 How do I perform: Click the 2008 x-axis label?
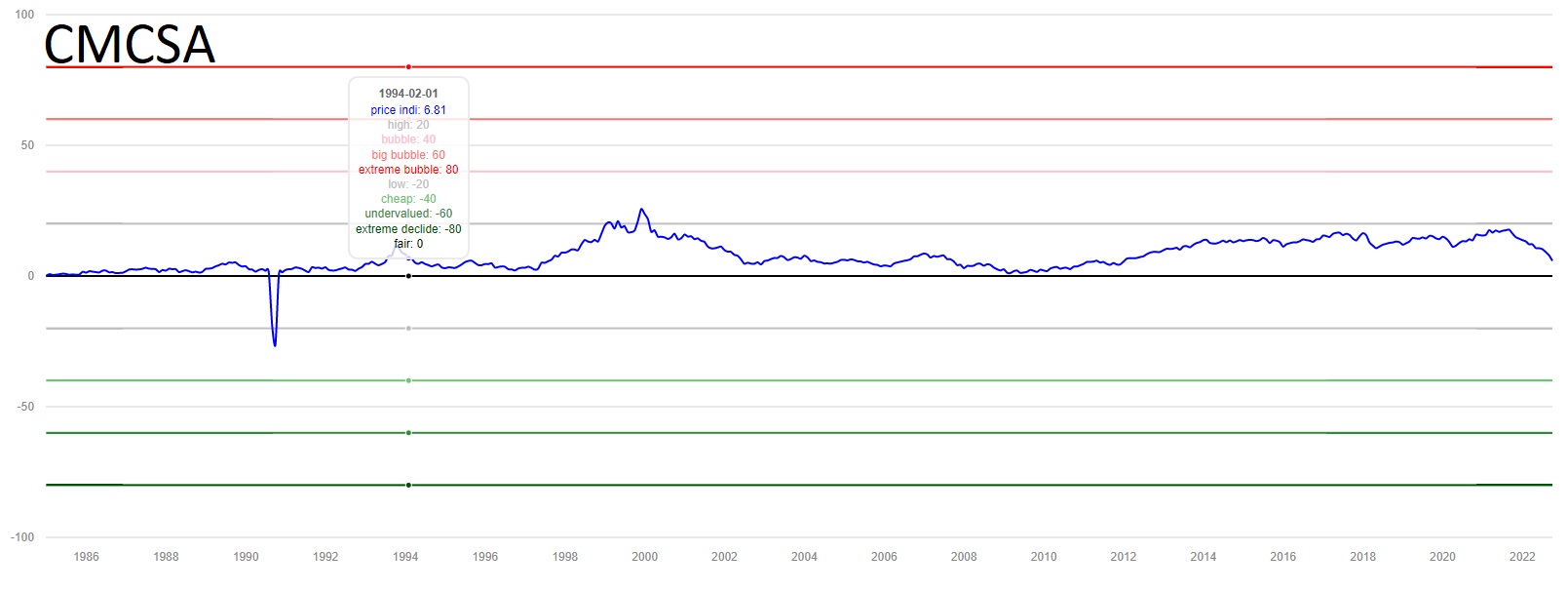pyautogui.click(x=964, y=557)
